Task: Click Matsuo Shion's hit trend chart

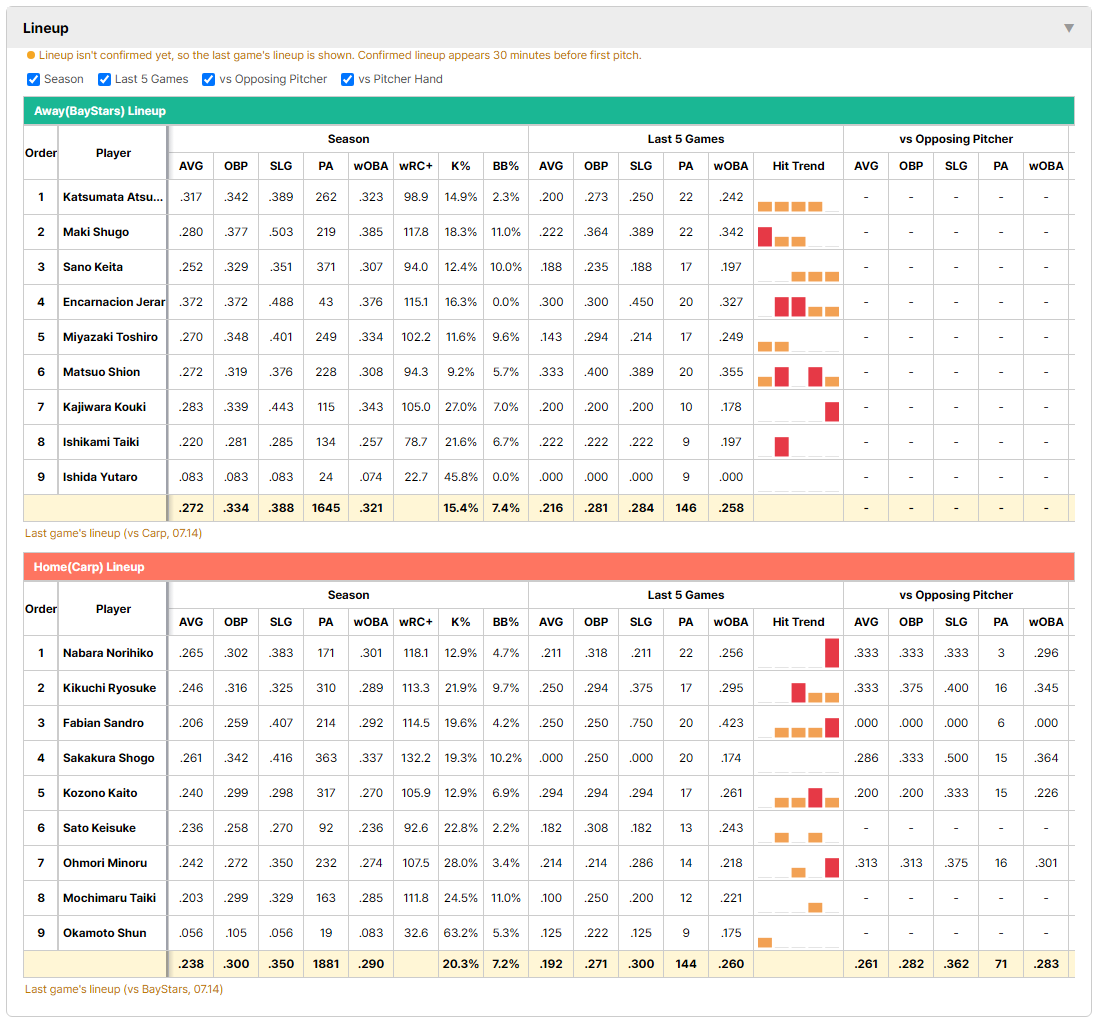Action: (x=798, y=376)
